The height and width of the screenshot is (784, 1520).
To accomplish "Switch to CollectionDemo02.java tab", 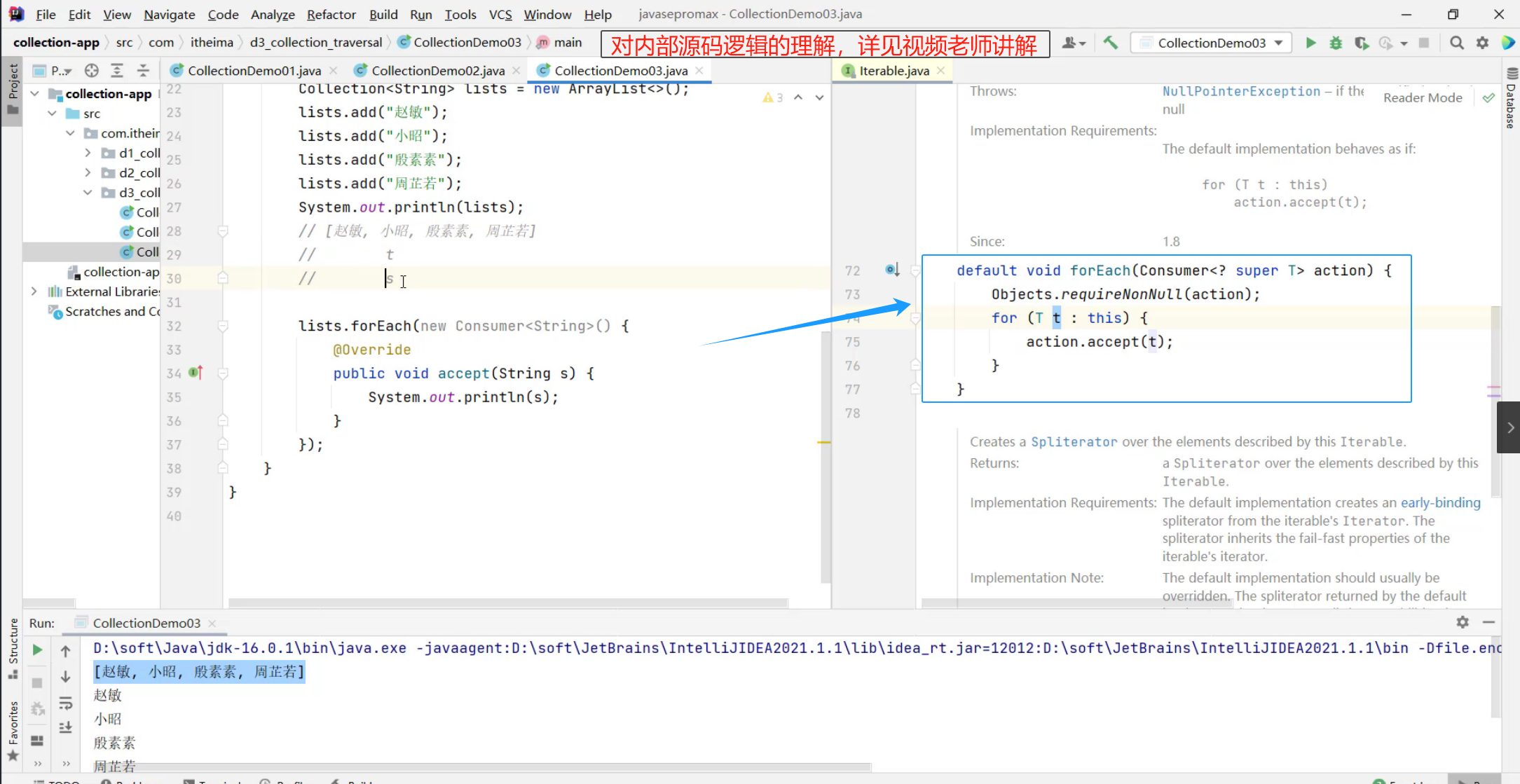I will (x=437, y=70).
